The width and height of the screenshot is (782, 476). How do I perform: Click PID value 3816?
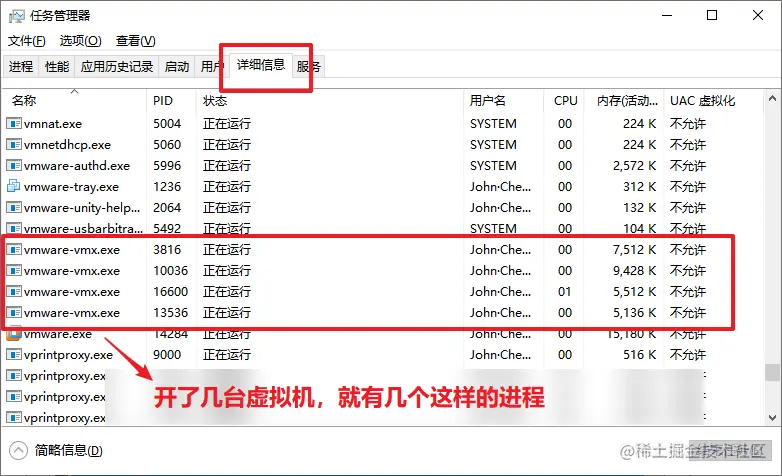(x=167, y=249)
